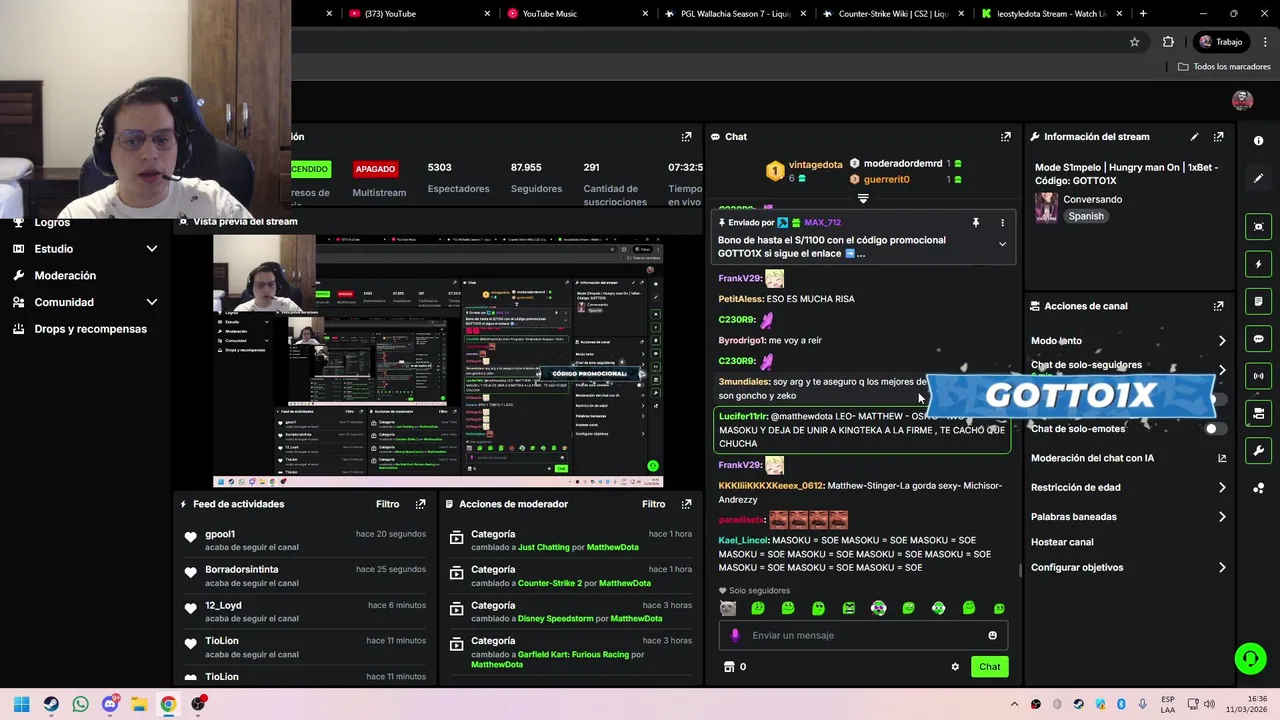Switch to the YouTube Music tab
1280x720 pixels.
[580, 14]
